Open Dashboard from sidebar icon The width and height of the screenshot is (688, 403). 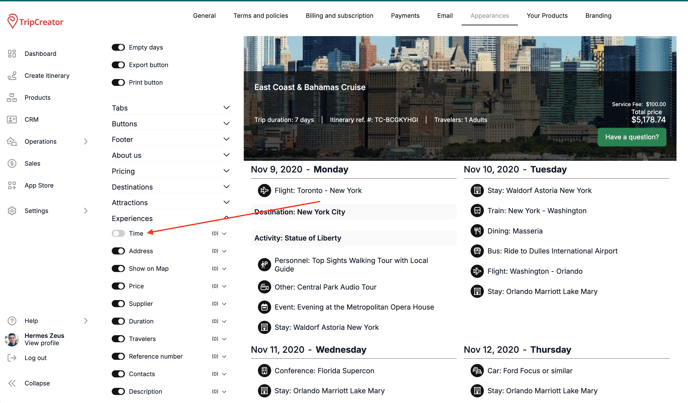12,54
